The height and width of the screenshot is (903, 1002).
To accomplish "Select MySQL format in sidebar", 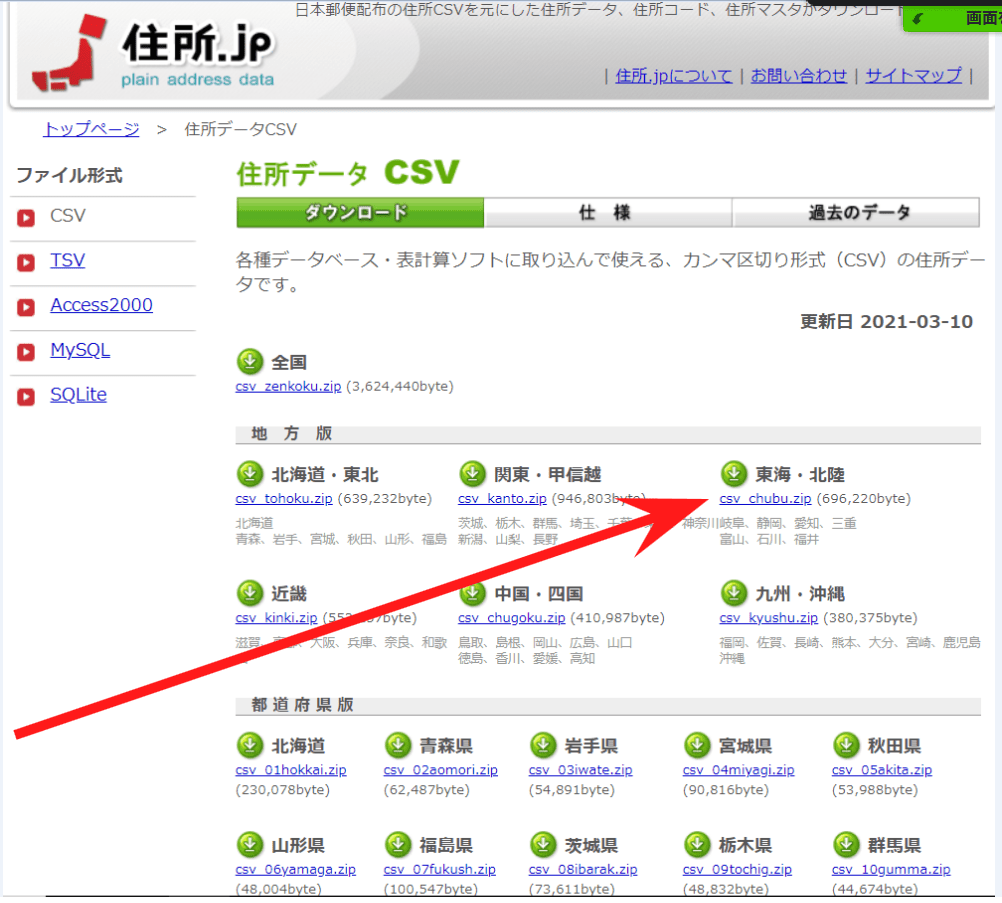I will pos(80,350).
